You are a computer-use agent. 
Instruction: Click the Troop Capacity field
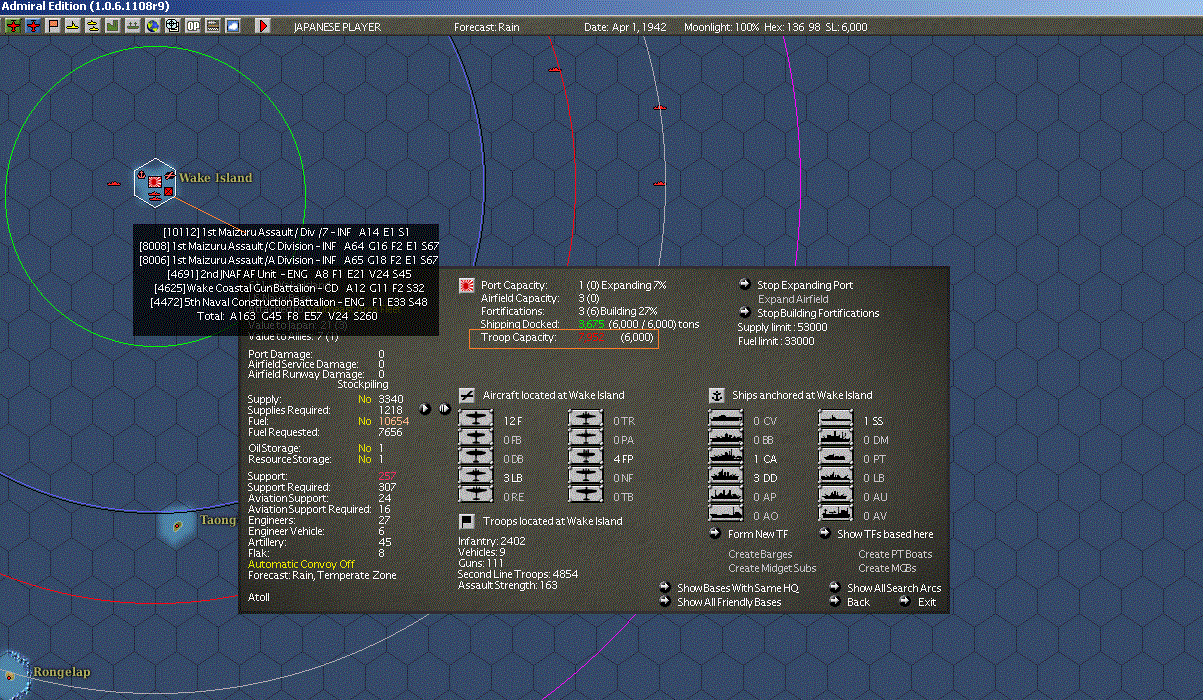coord(564,338)
